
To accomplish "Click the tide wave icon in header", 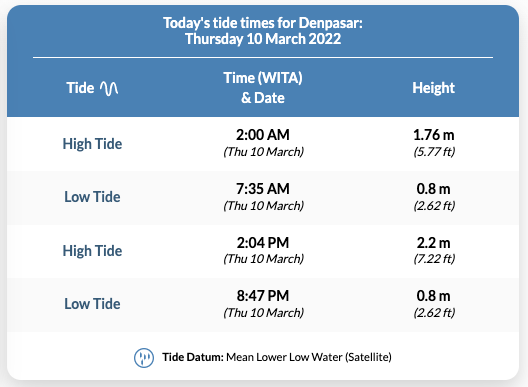I will click(x=109, y=89).
